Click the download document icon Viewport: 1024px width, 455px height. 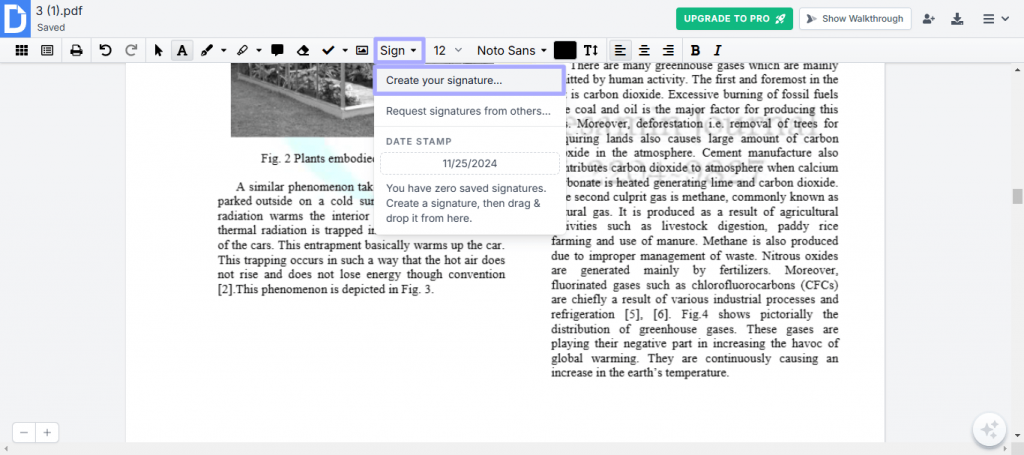tap(957, 19)
